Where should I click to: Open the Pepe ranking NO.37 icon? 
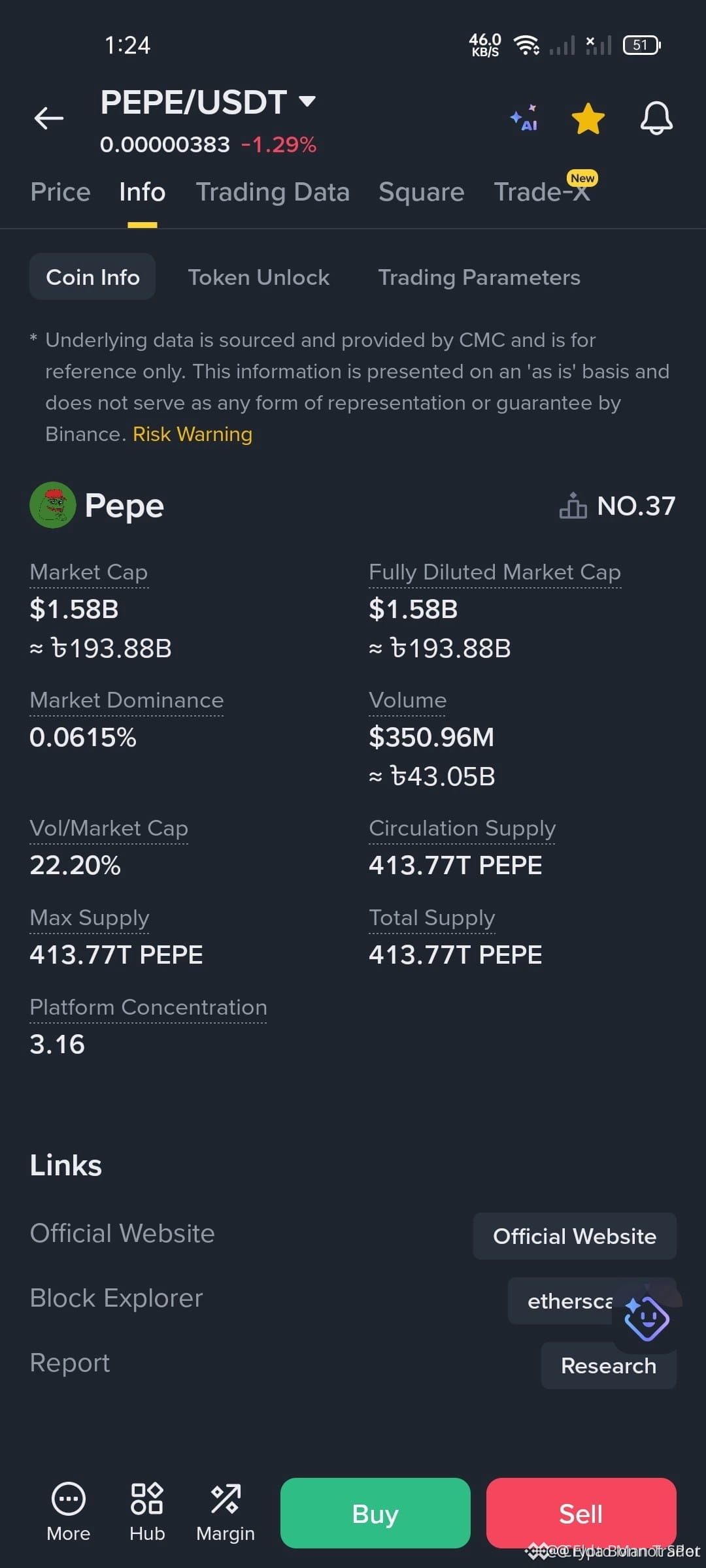coord(573,506)
